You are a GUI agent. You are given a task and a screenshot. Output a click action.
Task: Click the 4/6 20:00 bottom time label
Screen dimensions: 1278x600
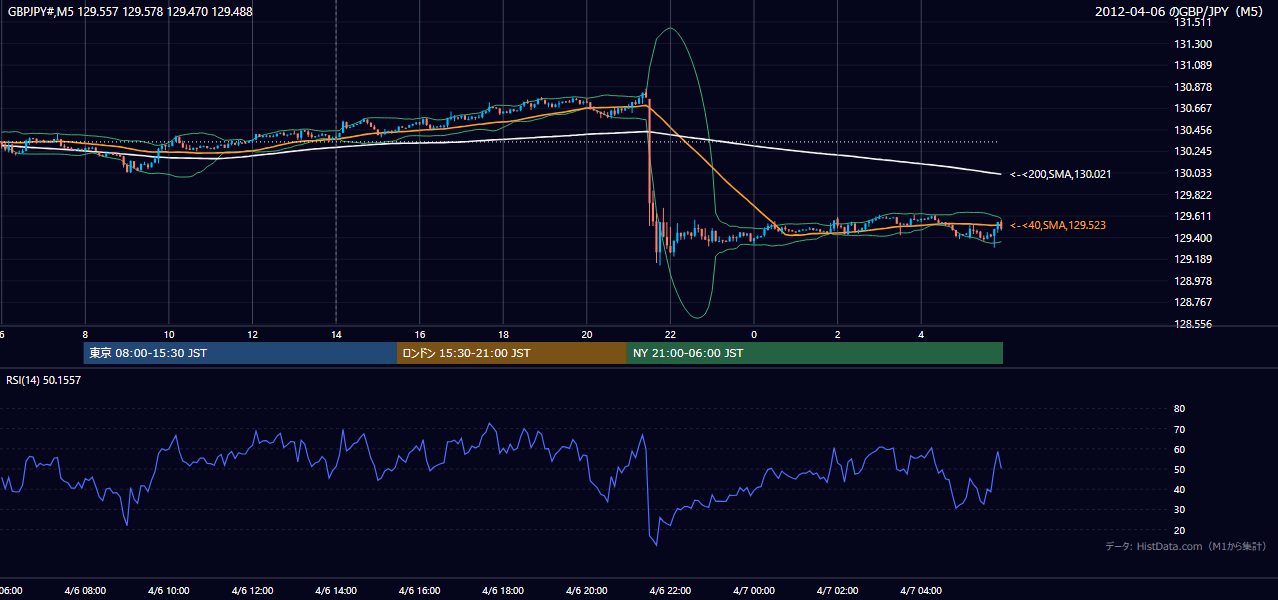tap(587, 591)
